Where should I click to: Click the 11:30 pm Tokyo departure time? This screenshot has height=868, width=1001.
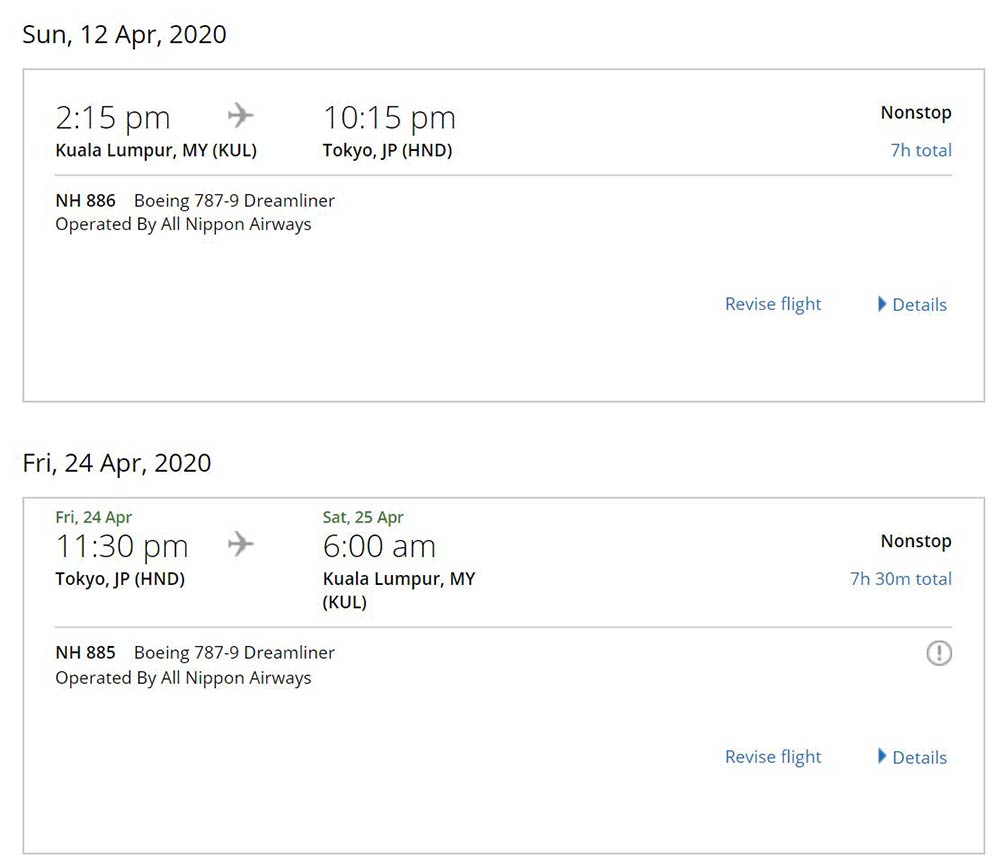pos(122,546)
